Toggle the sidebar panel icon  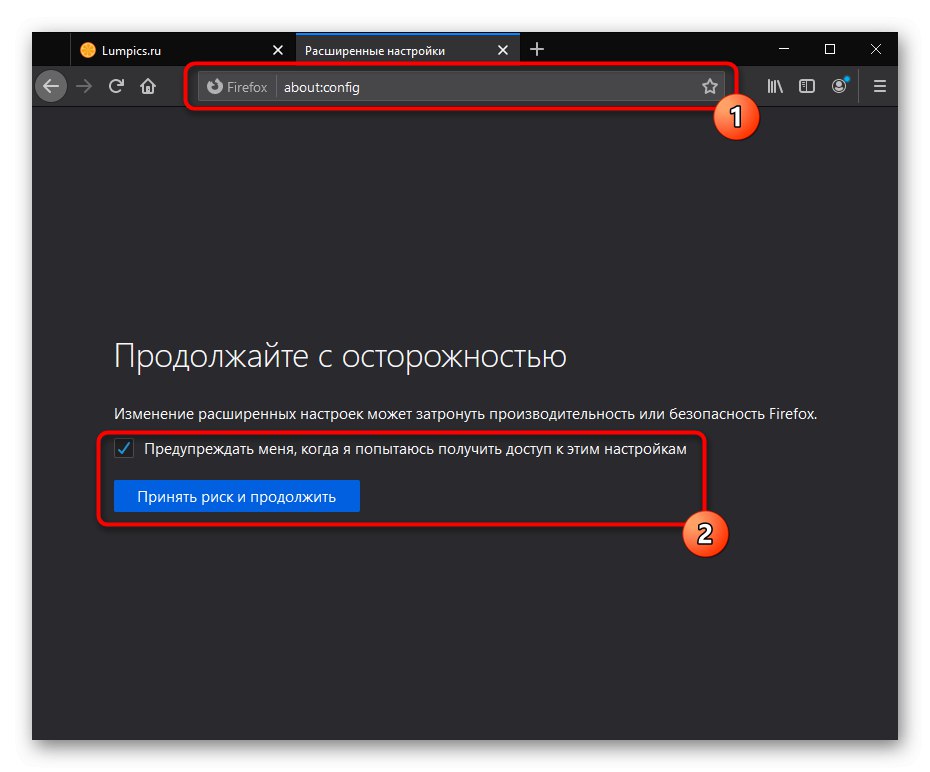coord(807,86)
